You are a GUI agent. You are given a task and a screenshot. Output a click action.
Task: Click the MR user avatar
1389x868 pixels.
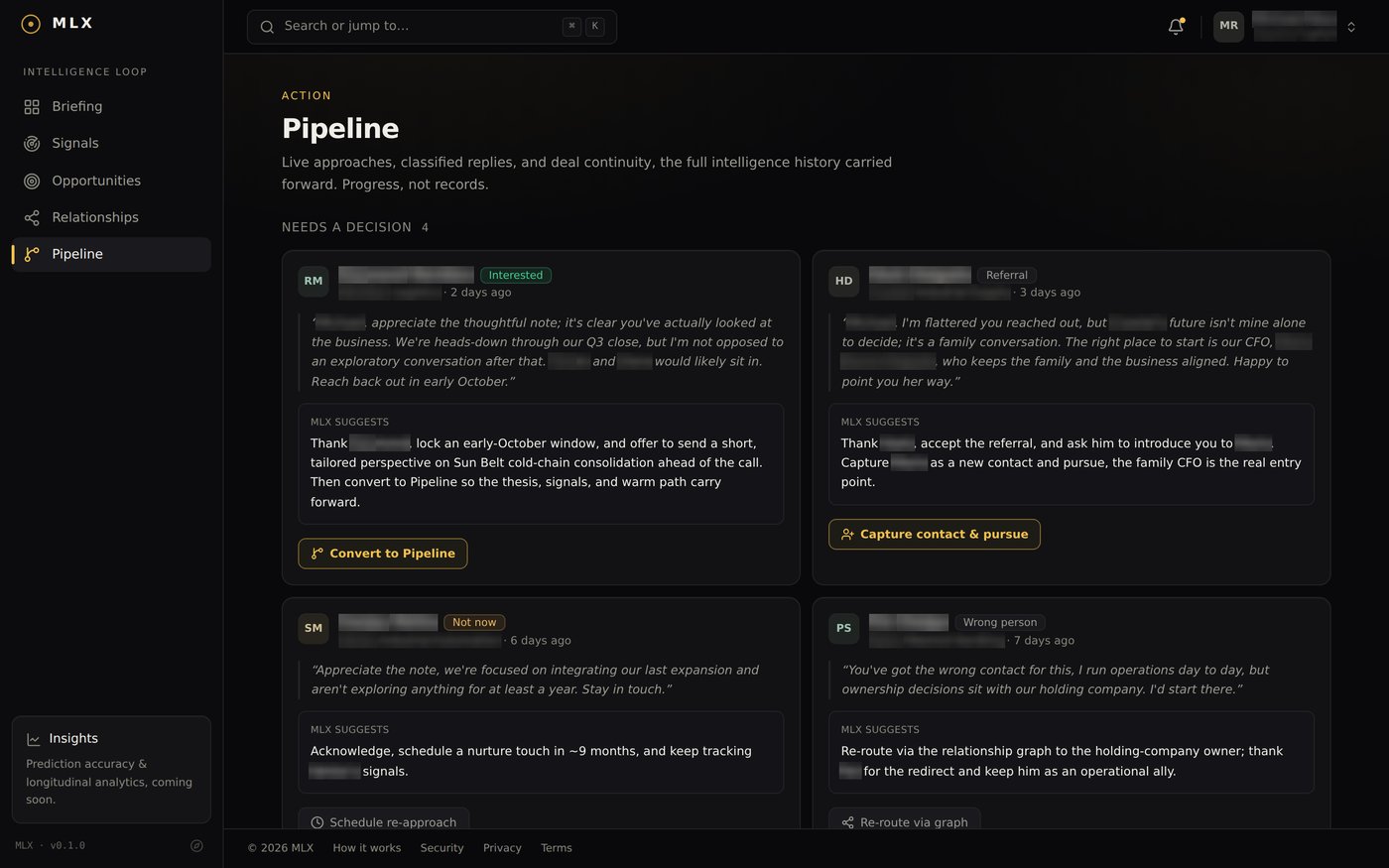pos(1228,27)
